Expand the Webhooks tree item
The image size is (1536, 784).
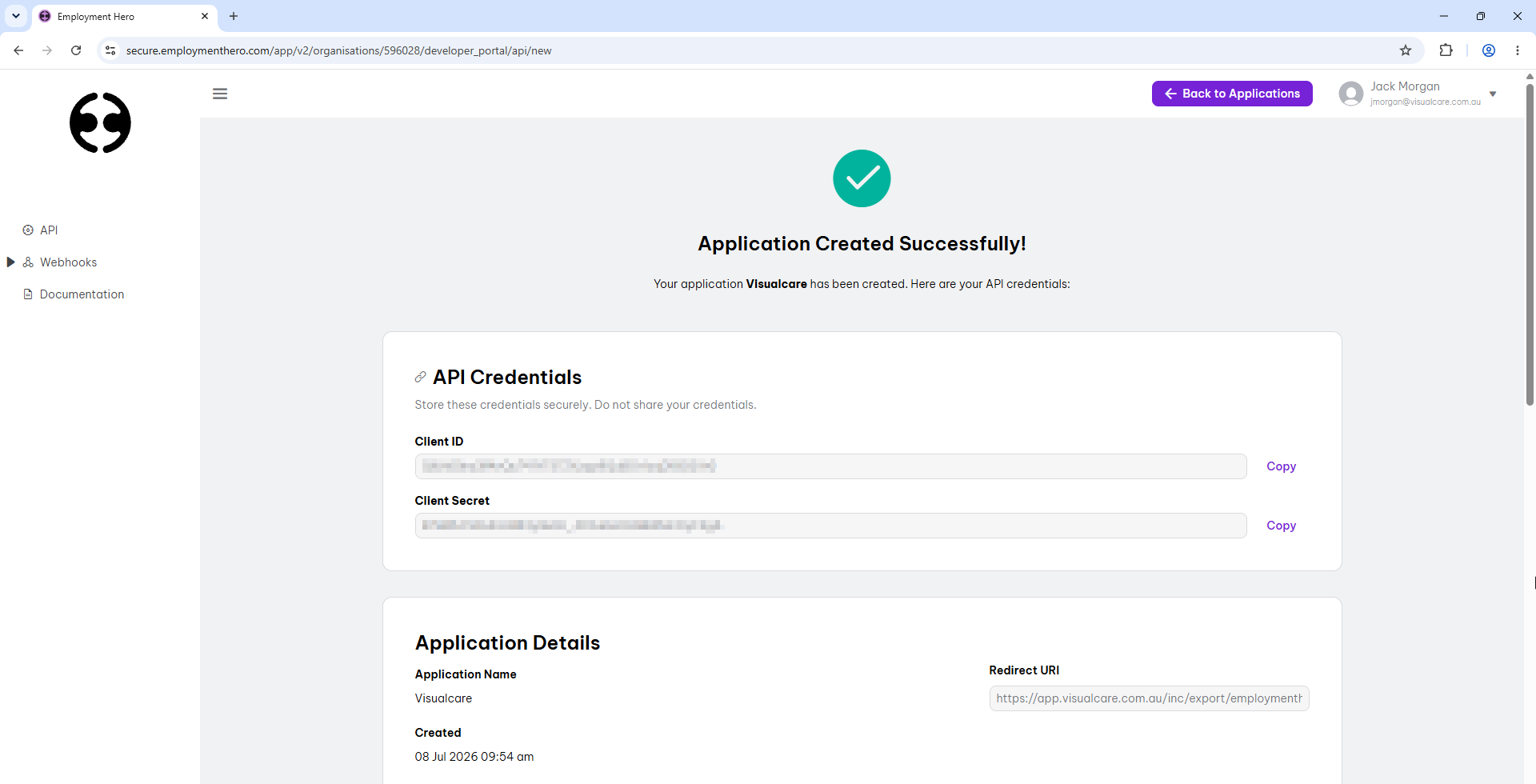coord(10,262)
